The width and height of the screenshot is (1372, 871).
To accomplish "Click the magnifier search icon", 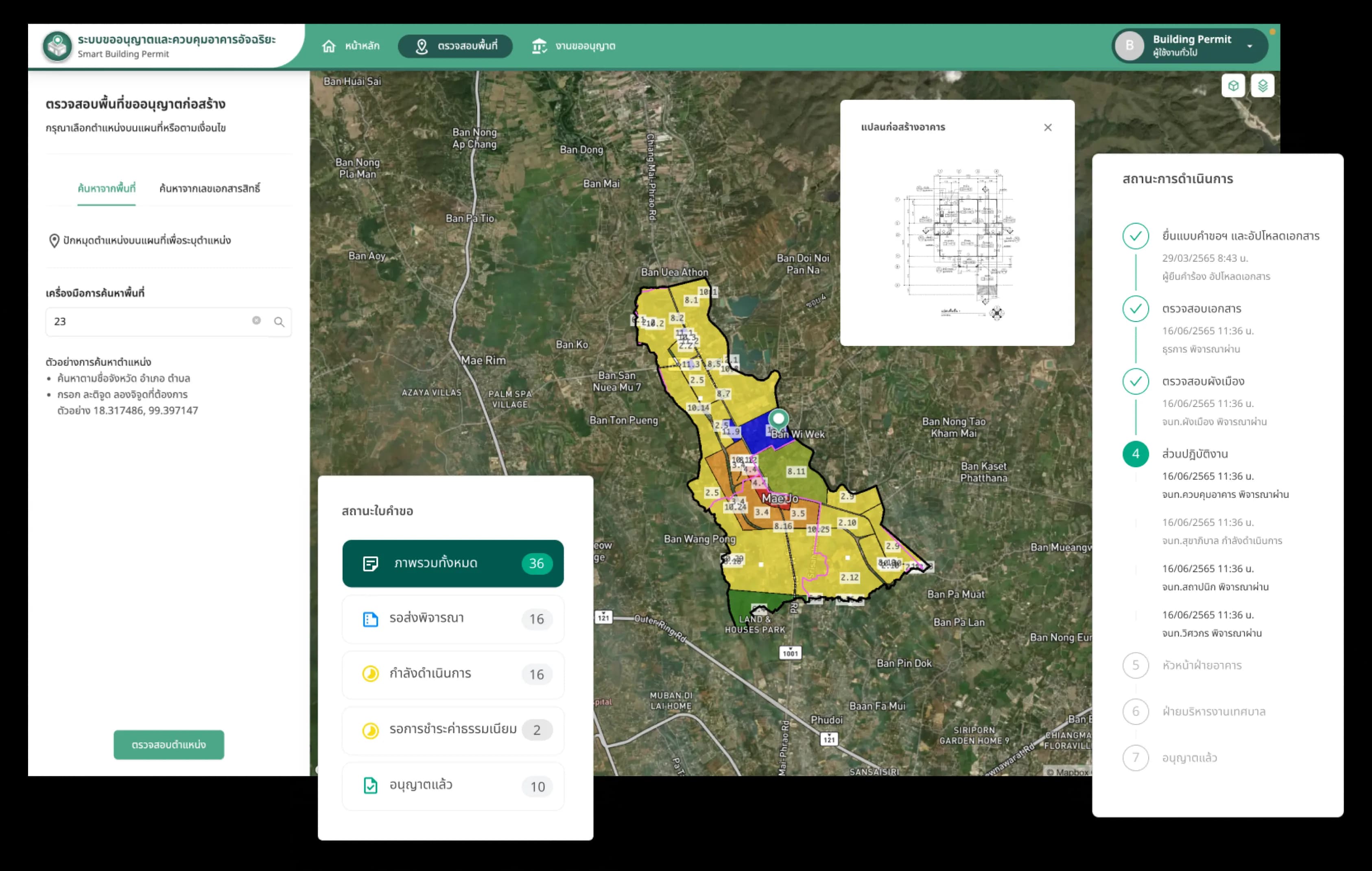I will (x=279, y=322).
